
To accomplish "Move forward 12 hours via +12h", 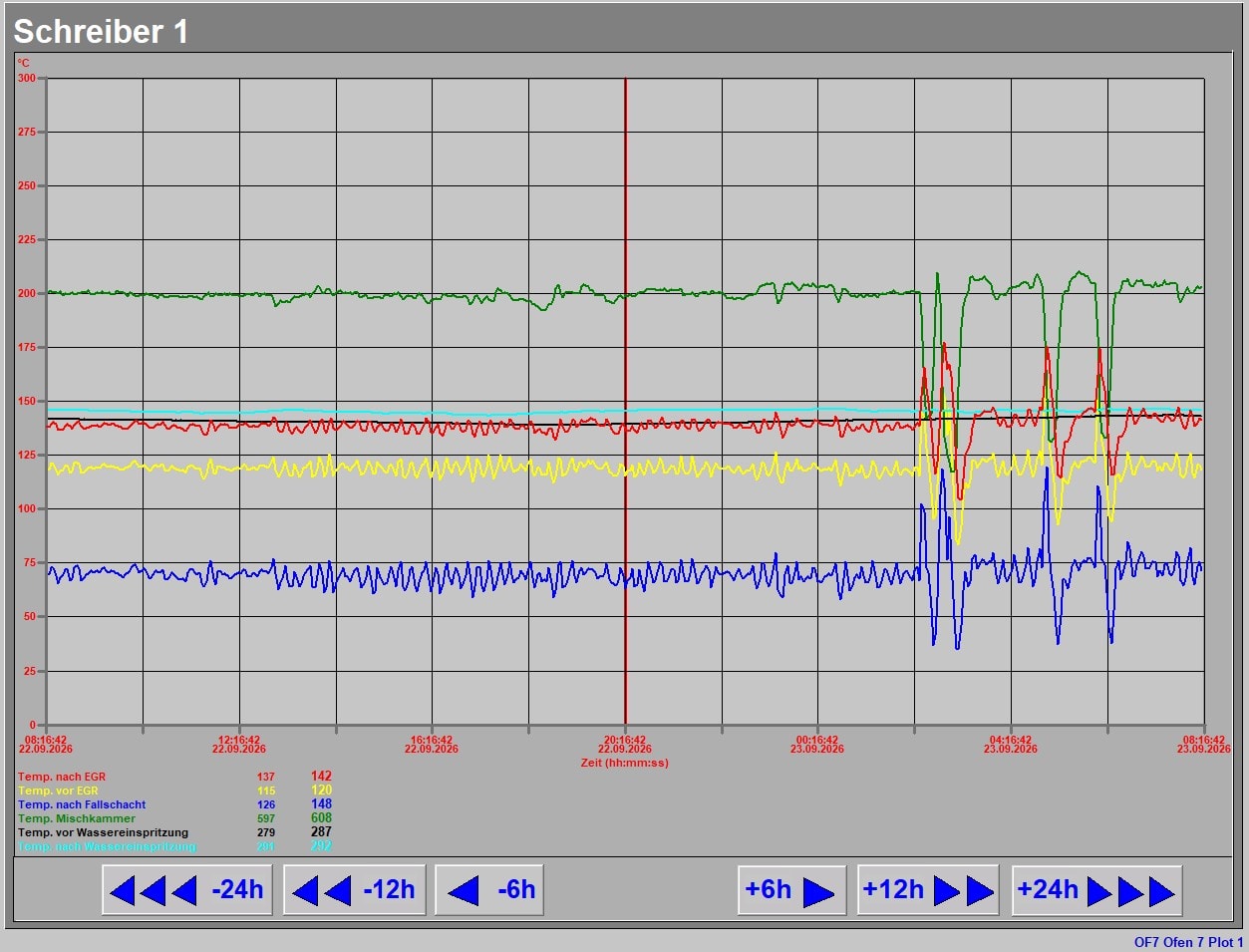I will (928, 889).
